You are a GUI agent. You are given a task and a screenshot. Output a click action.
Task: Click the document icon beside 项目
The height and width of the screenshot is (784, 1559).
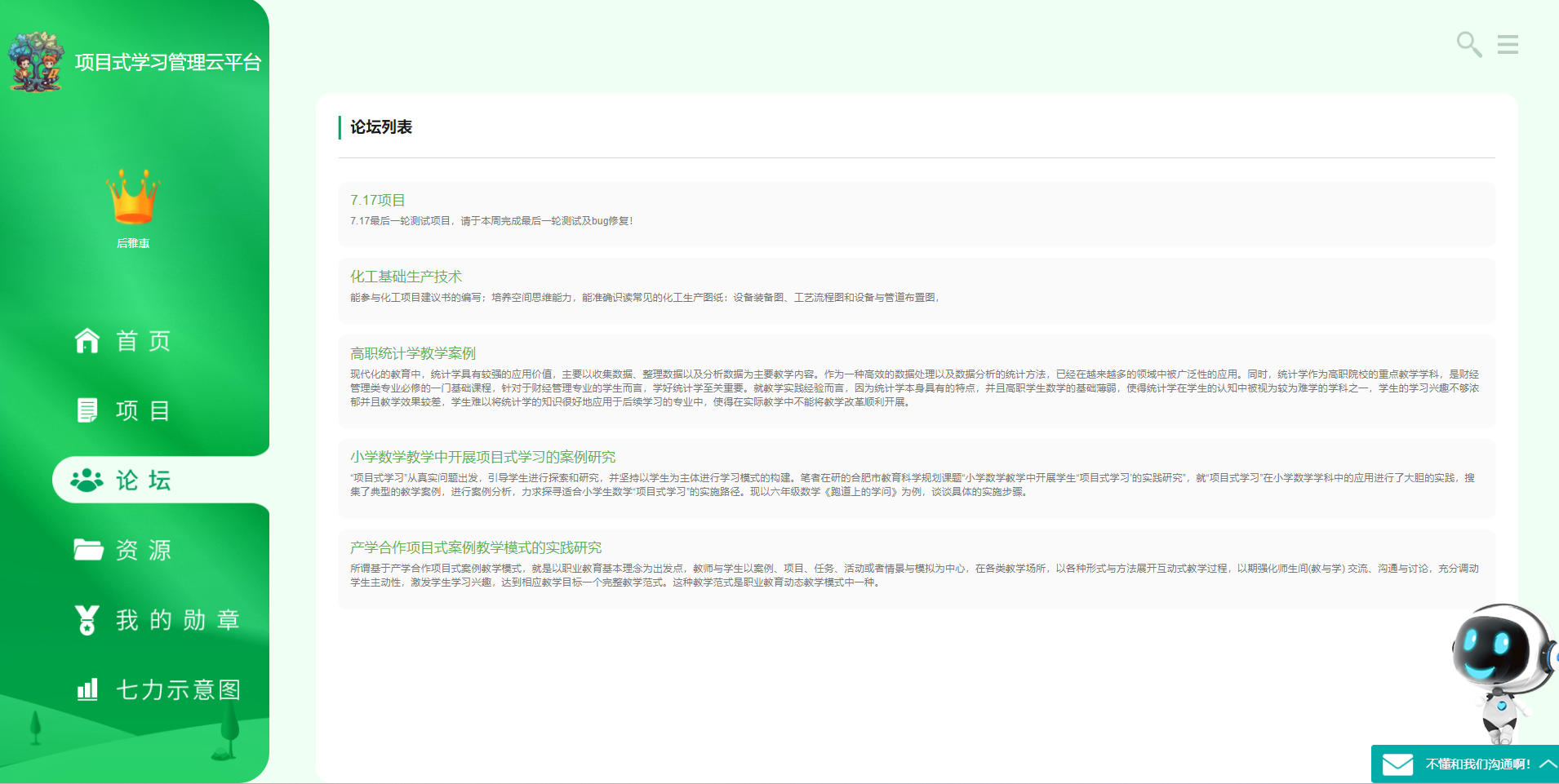point(87,410)
